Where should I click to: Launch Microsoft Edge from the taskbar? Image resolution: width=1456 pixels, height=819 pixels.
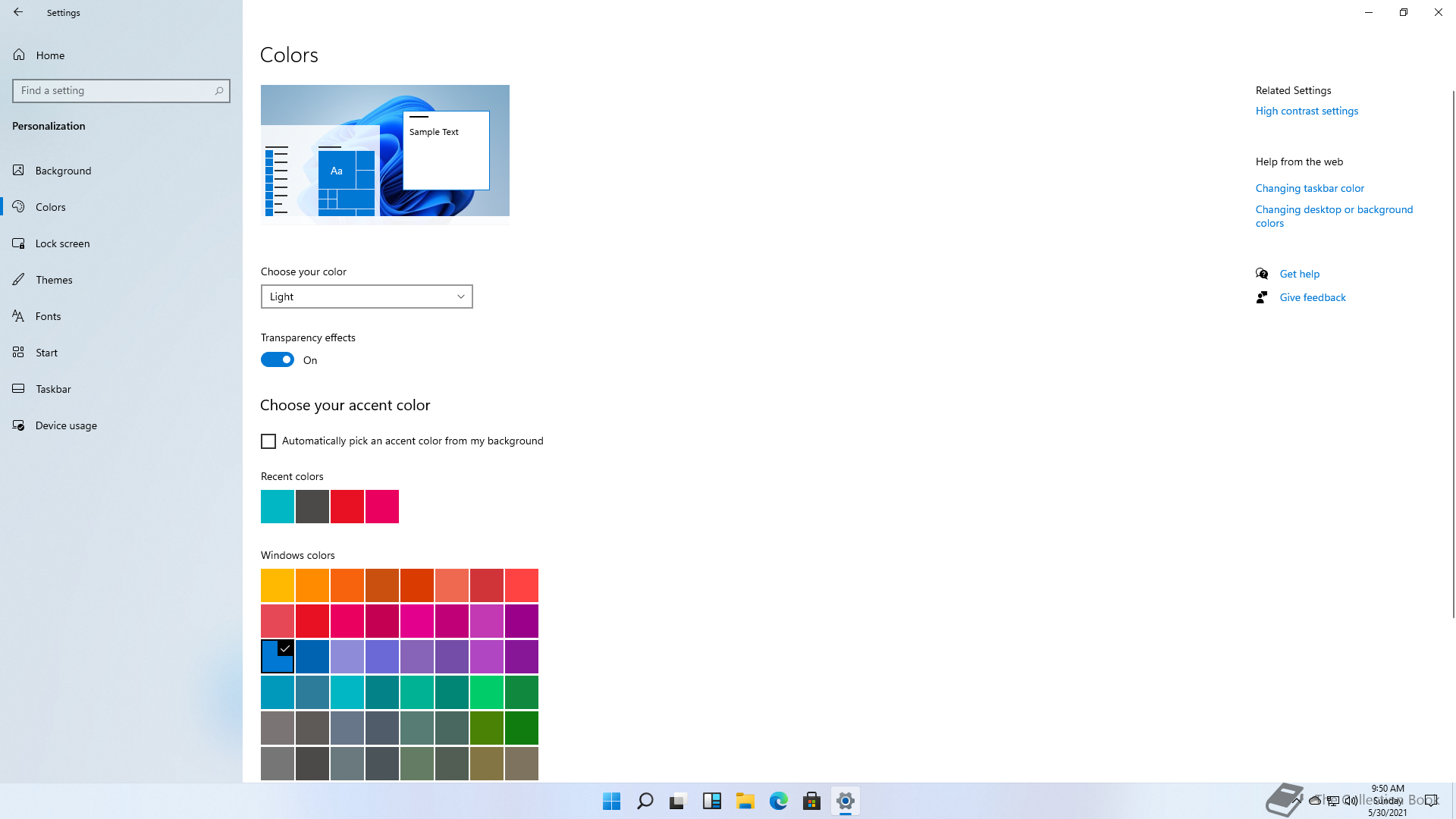click(779, 801)
